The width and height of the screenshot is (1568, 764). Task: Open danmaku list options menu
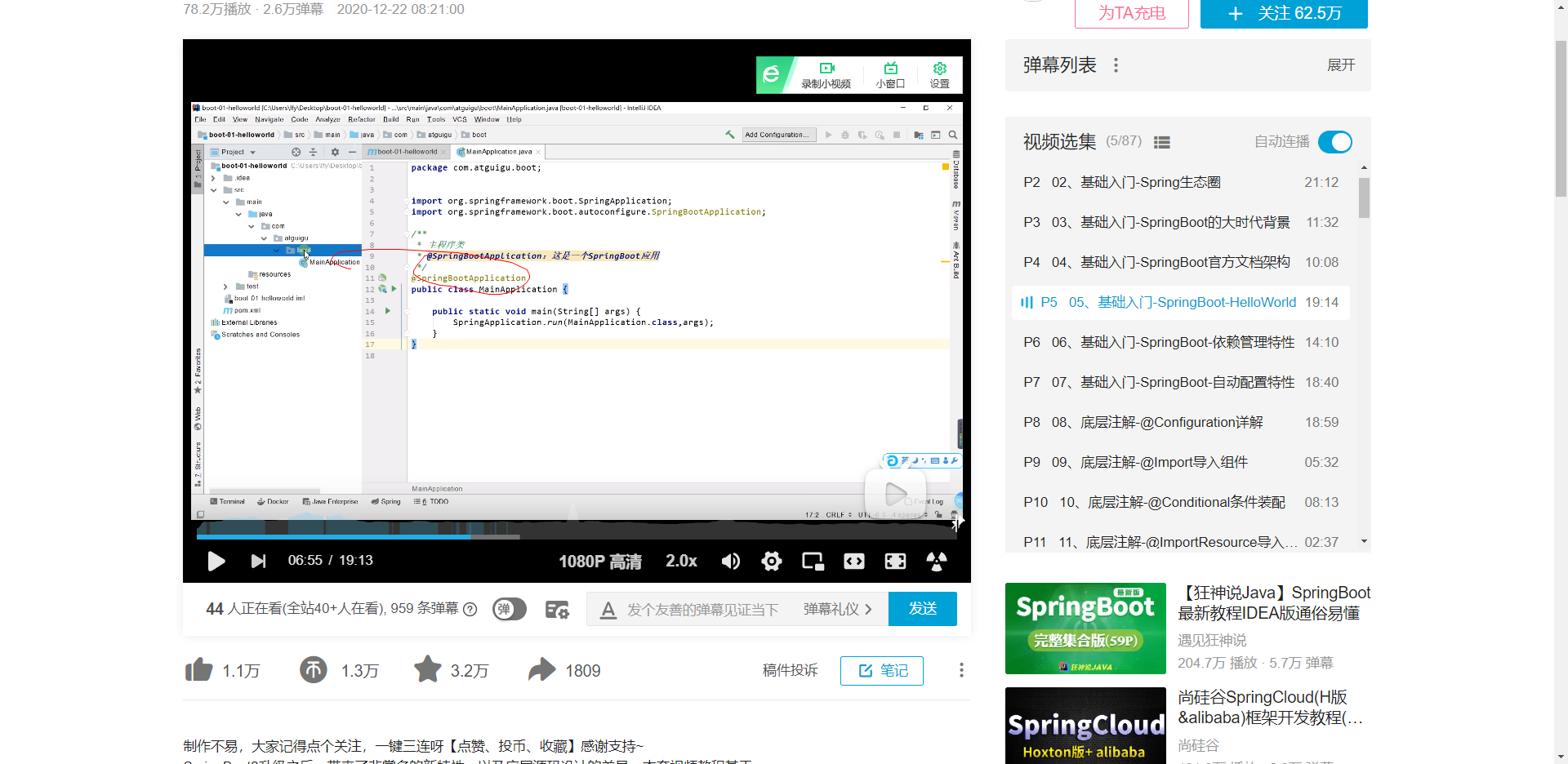[1116, 65]
